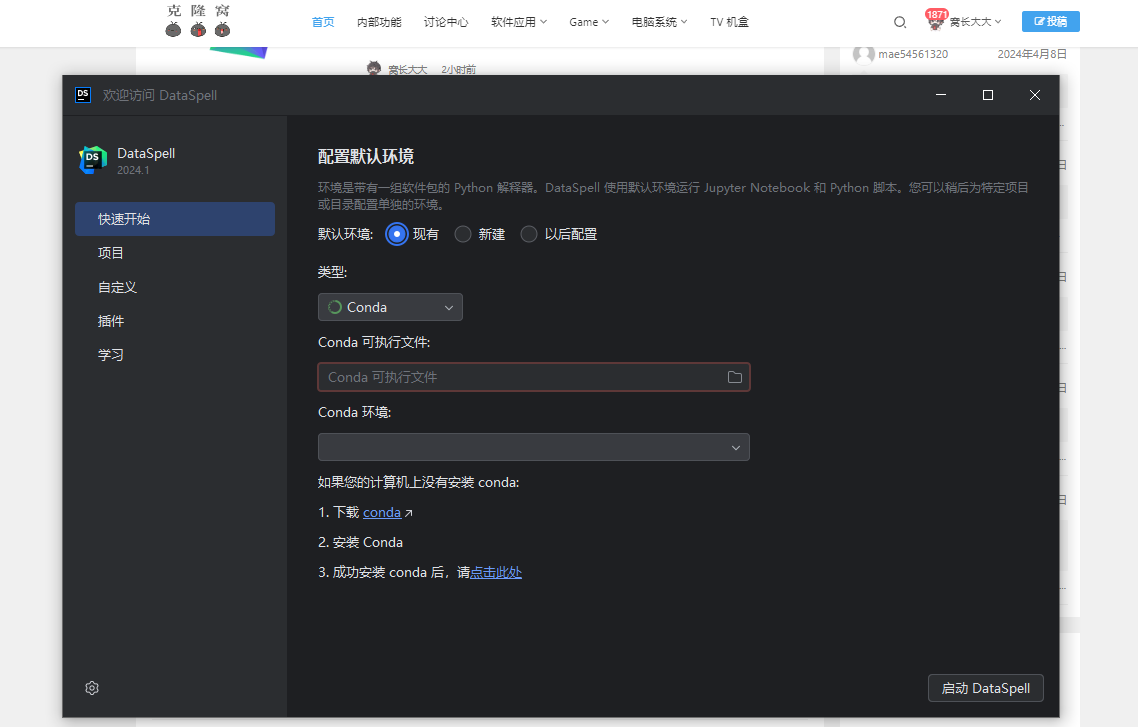
Task: Select 快速开始 in the sidebar
Action: pyautogui.click(x=175, y=219)
